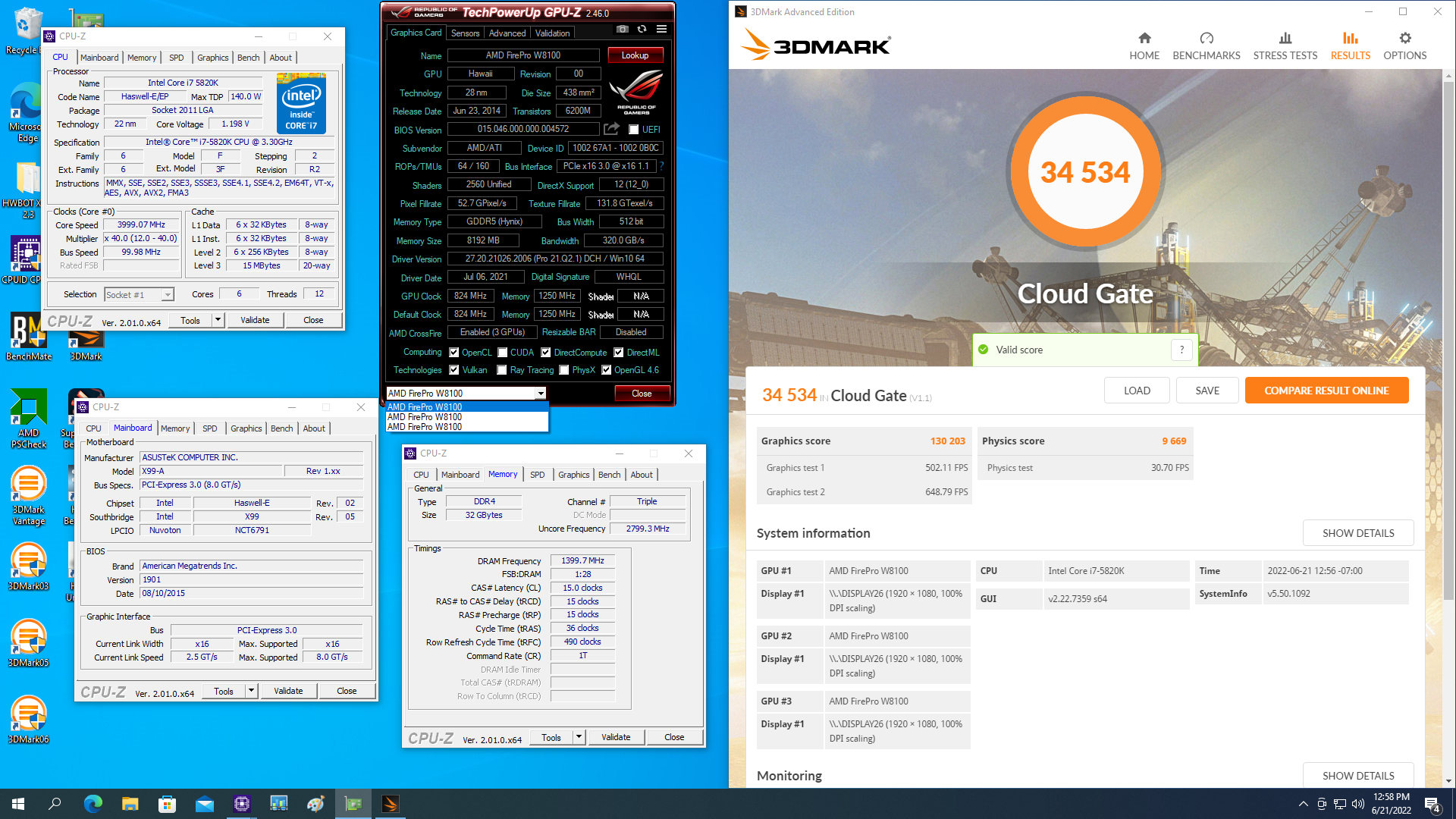
Task: Open 3DMark03 desktop icon
Action: (x=29, y=567)
